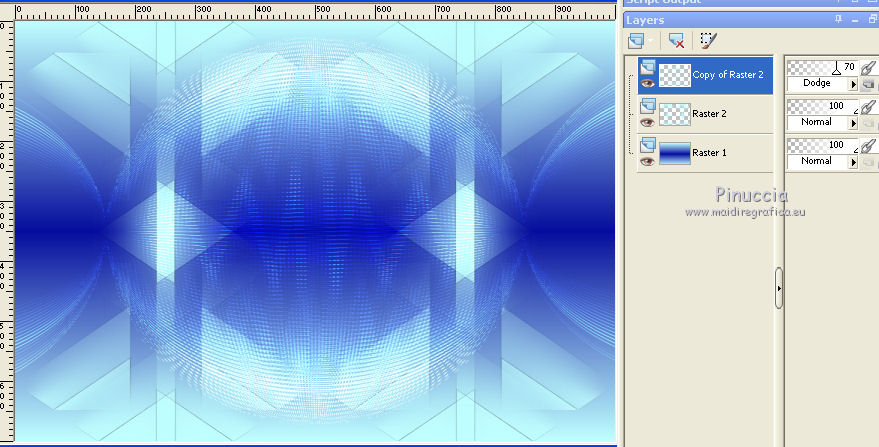The height and width of the screenshot is (447, 879).
Task: Toggle visibility of Copy of Raster 2
Action: pyautogui.click(x=647, y=84)
